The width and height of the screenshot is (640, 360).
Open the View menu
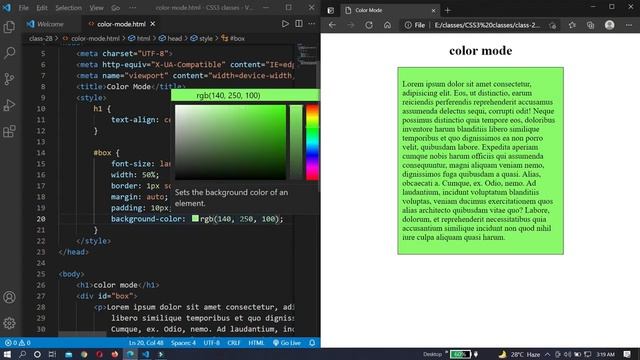click(96, 8)
